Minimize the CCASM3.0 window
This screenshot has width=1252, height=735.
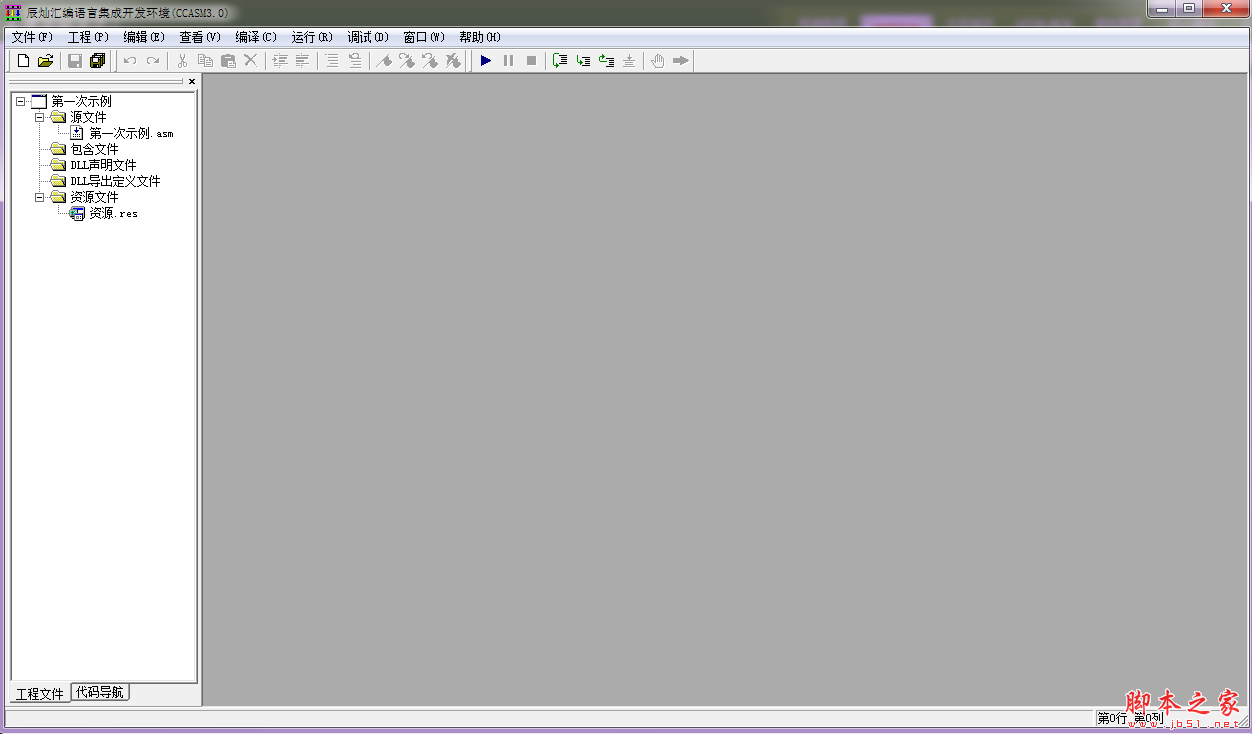pos(1160,9)
